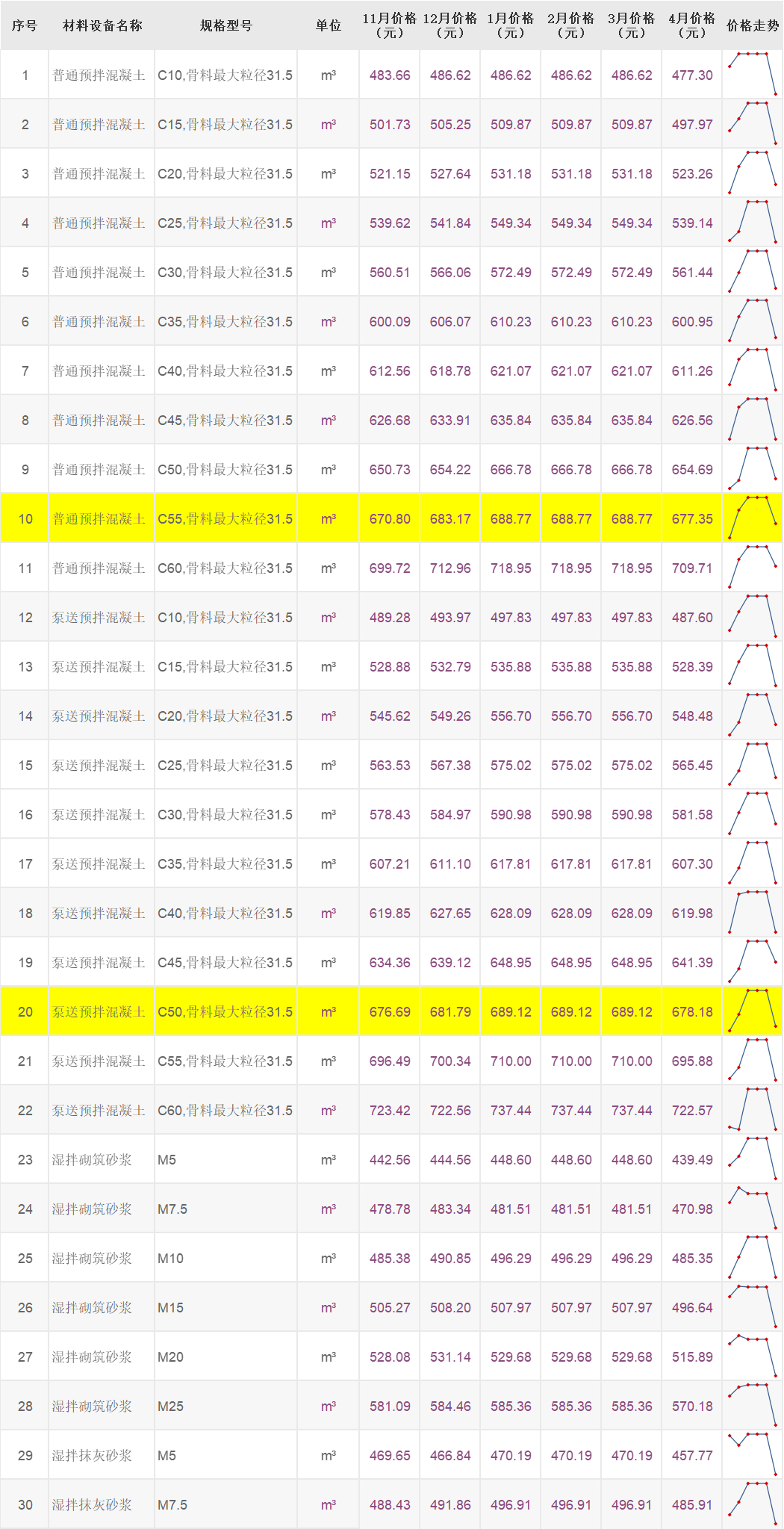Click the 价格走势 column header
This screenshot has width=784, height=1529.
pyautogui.click(x=753, y=25)
